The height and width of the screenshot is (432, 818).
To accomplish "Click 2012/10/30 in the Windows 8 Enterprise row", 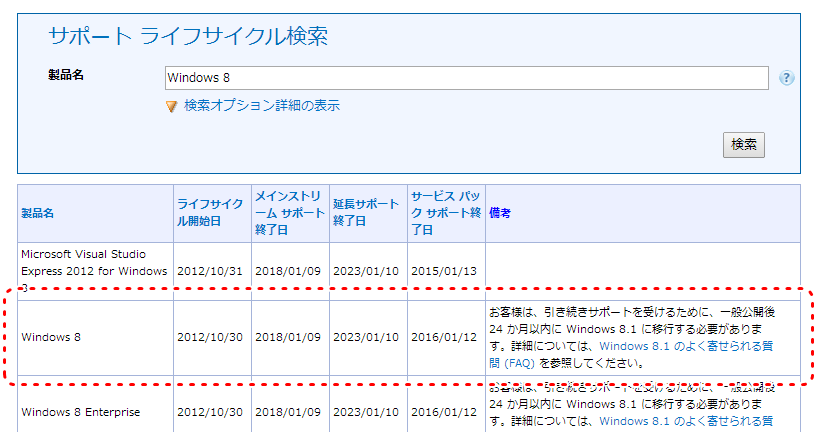I will click(x=210, y=412).
